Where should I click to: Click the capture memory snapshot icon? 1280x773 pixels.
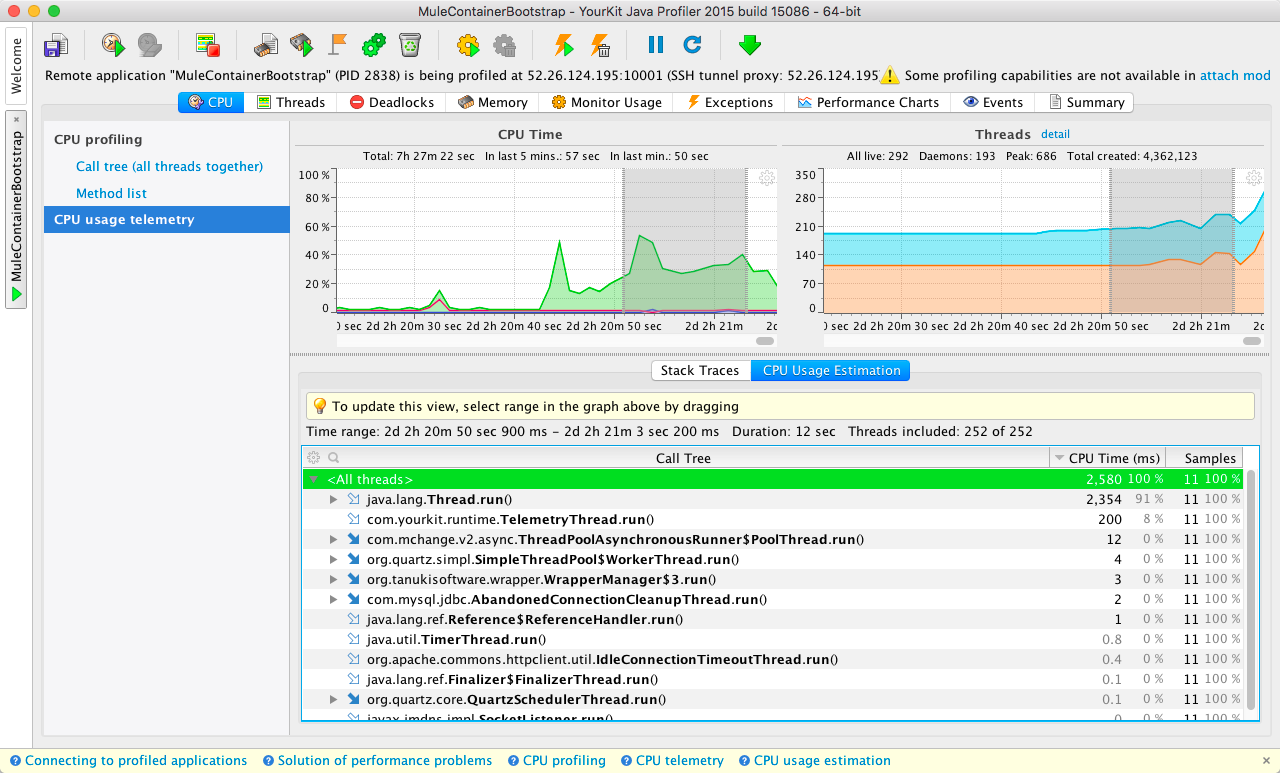(x=265, y=45)
